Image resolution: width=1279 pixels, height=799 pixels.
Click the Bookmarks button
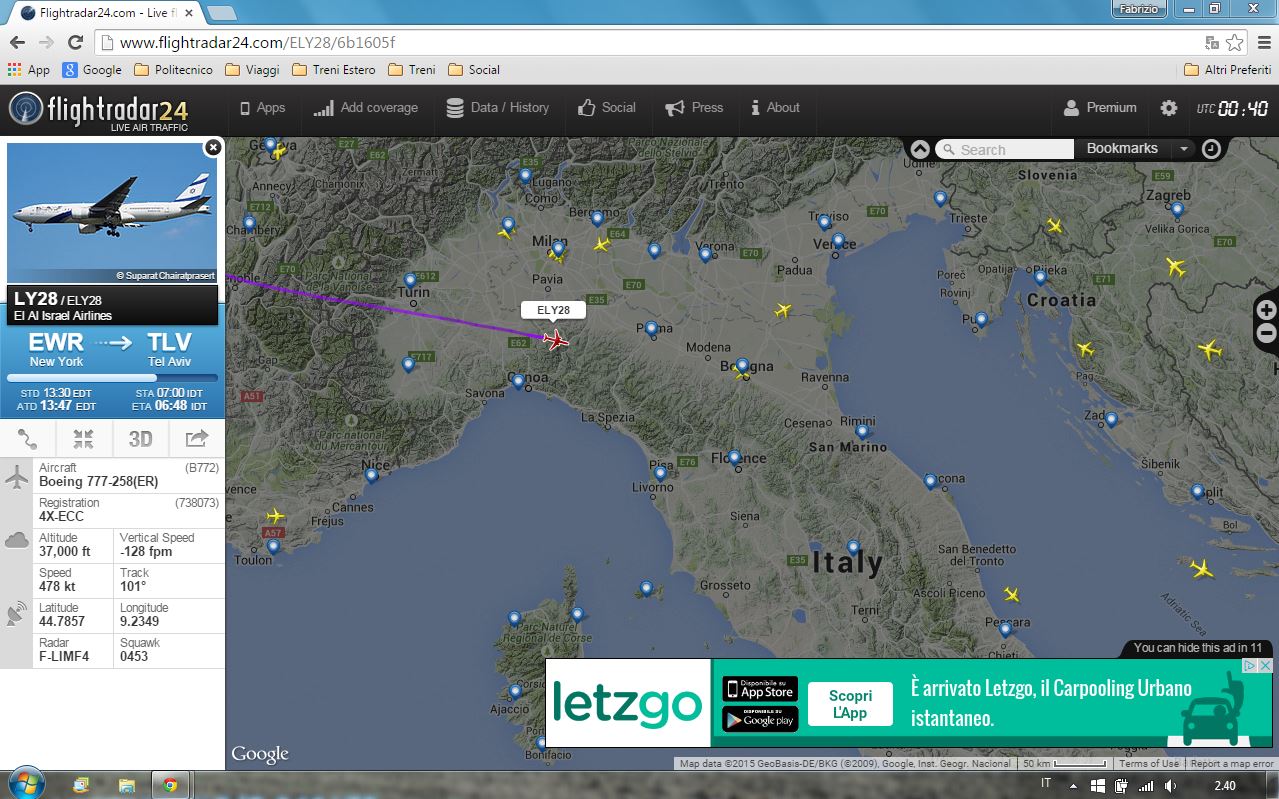1122,149
